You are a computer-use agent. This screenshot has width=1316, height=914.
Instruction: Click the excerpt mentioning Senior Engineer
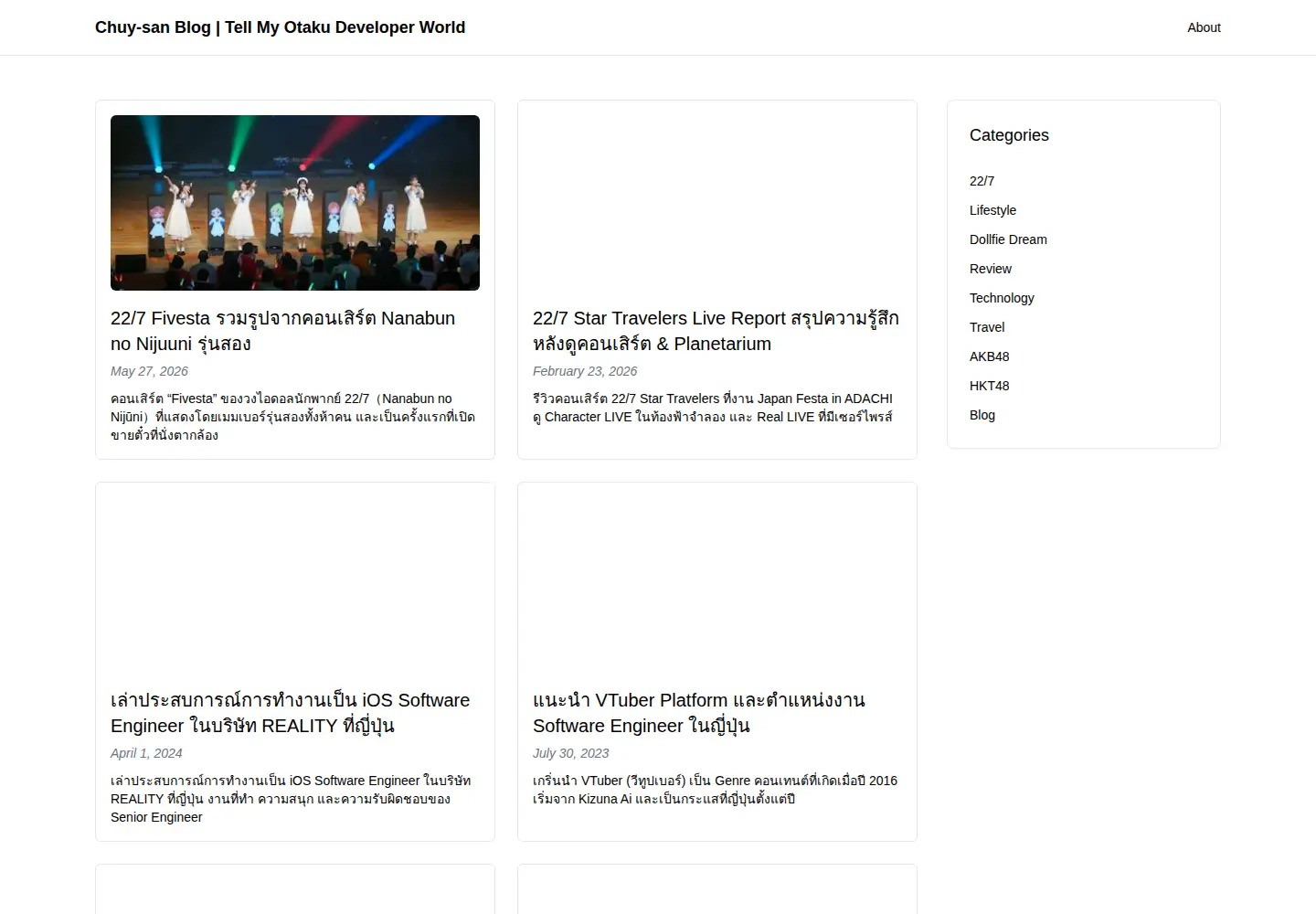[291, 799]
